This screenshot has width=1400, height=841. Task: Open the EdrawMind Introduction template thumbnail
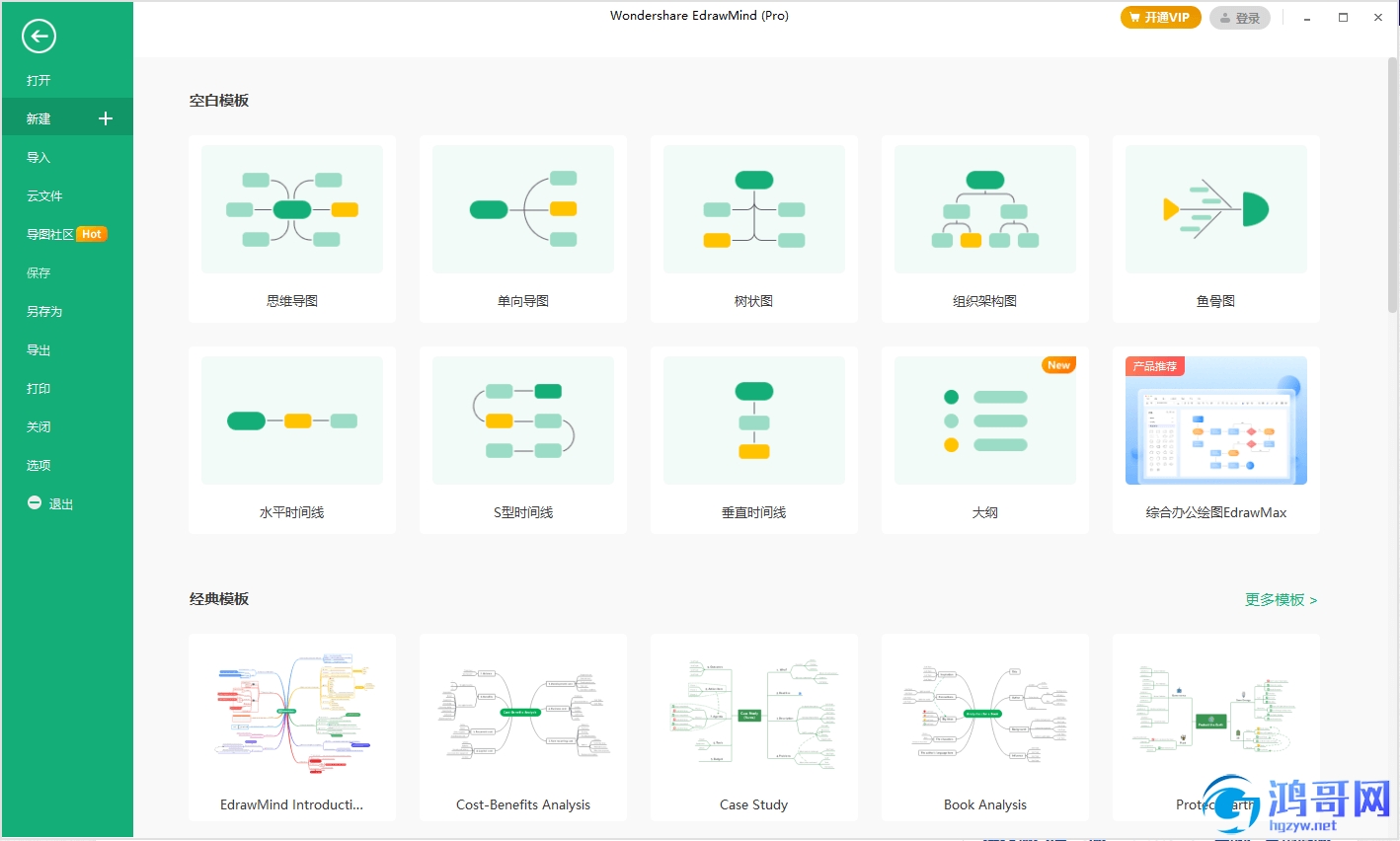292,712
